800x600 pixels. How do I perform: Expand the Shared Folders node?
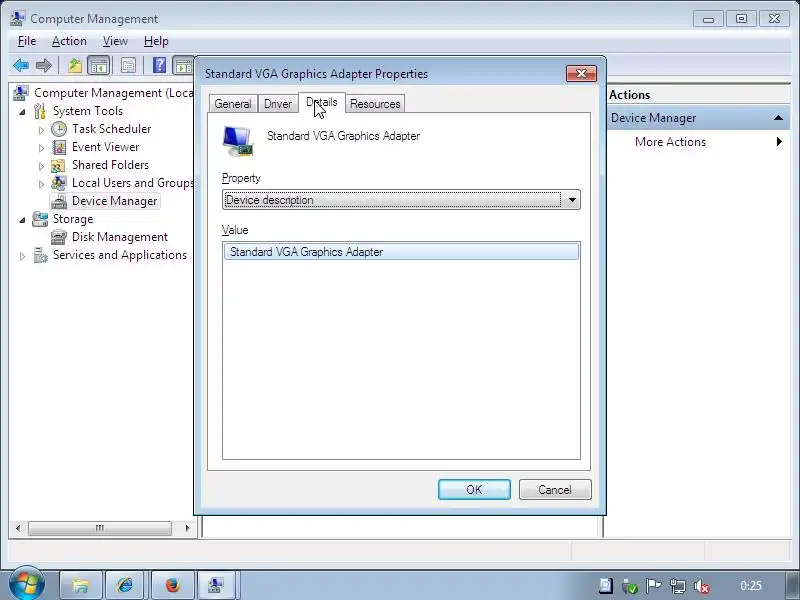click(x=41, y=166)
